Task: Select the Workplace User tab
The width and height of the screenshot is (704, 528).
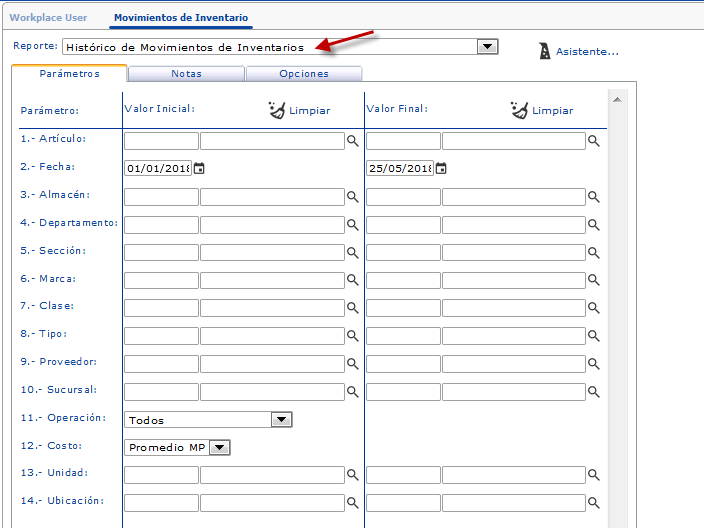Action: click(48, 18)
